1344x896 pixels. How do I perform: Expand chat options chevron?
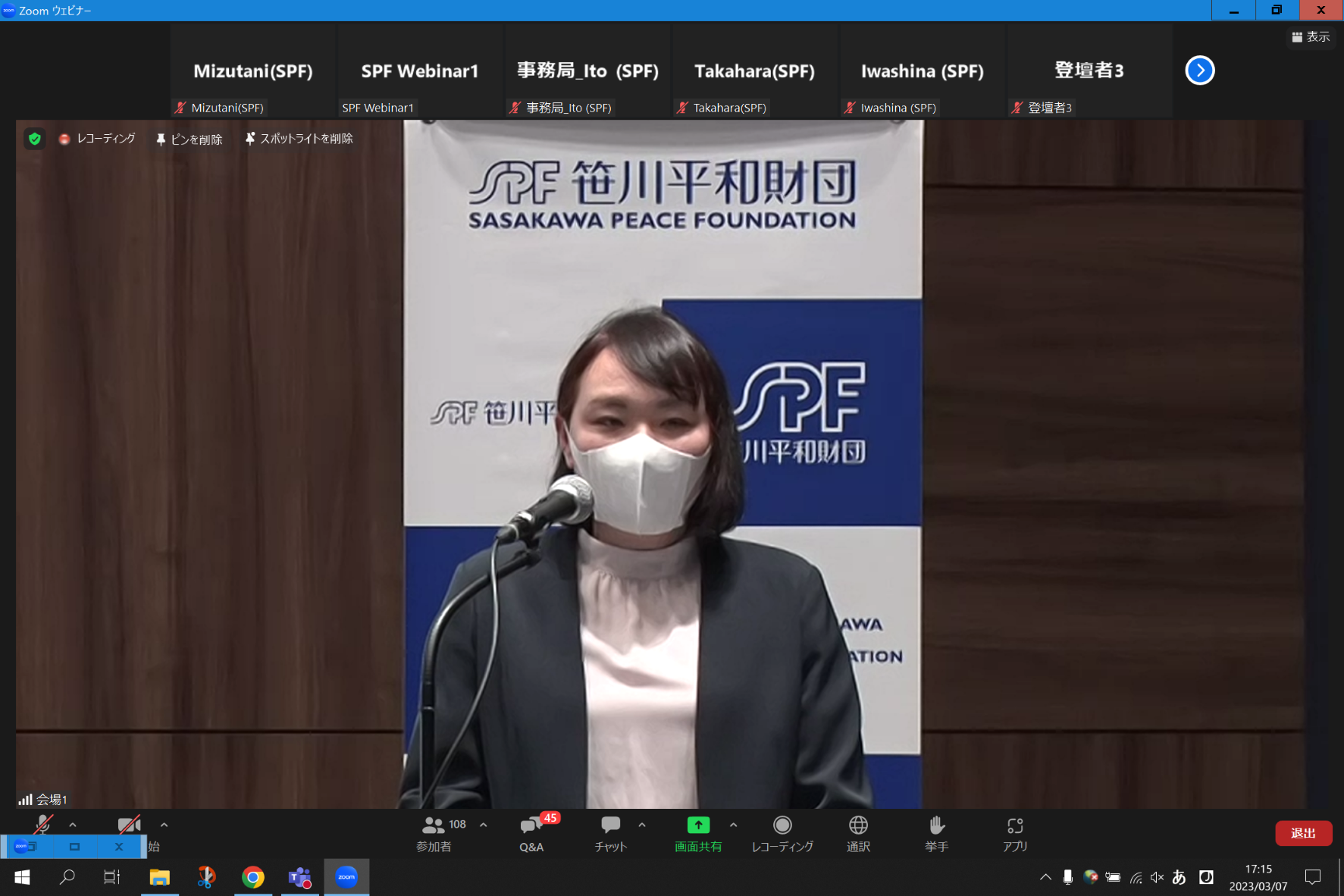point(642,825)
